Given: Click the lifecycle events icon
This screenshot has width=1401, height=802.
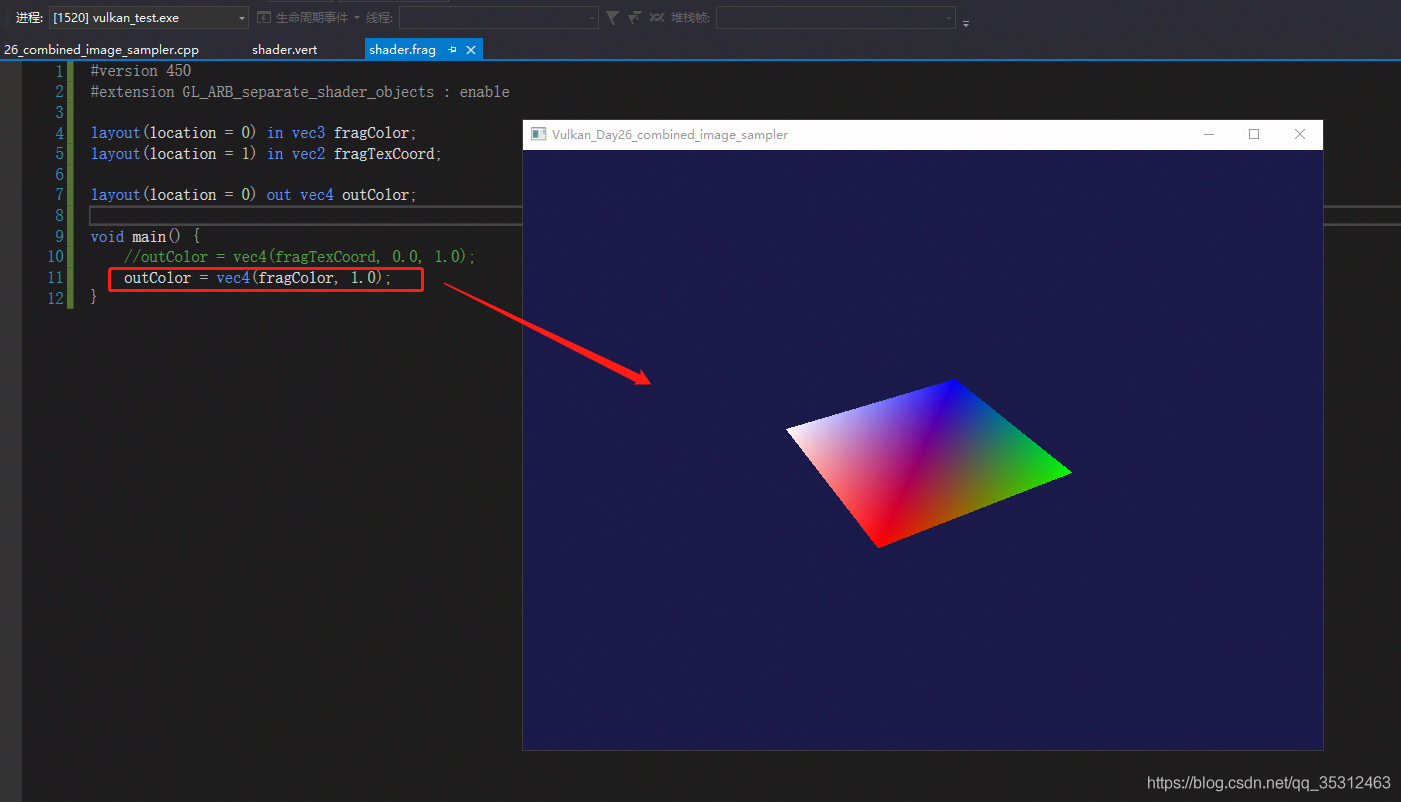Looking at the screenshot, I should pos(264,18).
